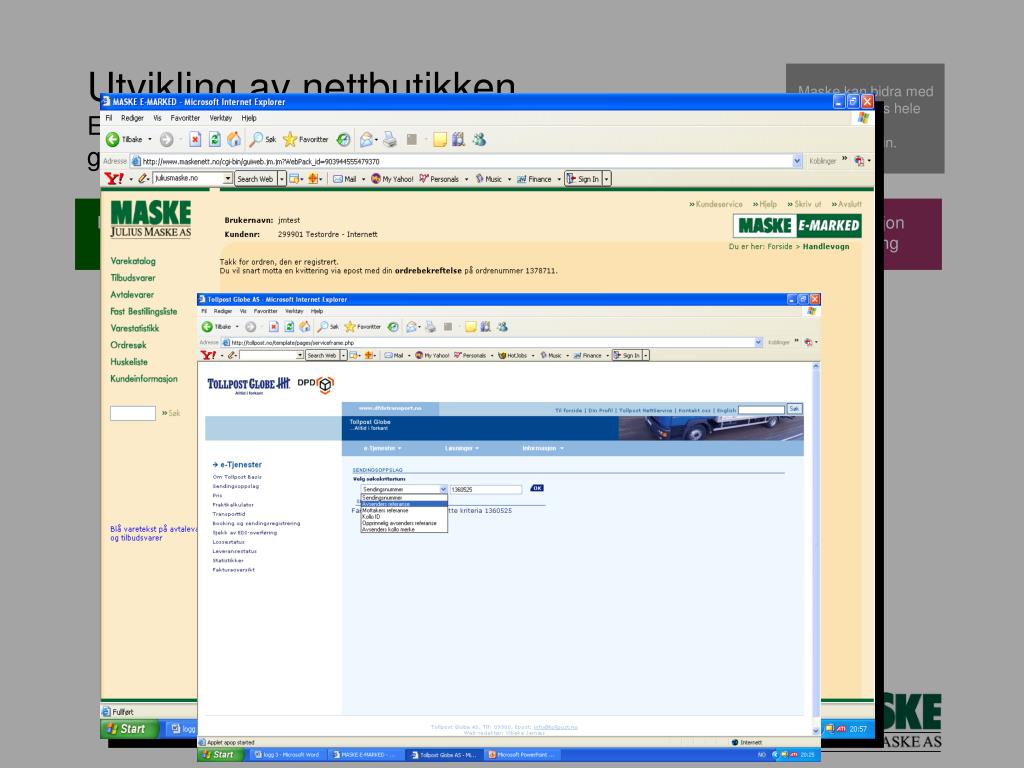This screenshot has width=1024, height=768.
Task: Click the History icon in Tollpost Globe toolbar
Action: point(393,327)
